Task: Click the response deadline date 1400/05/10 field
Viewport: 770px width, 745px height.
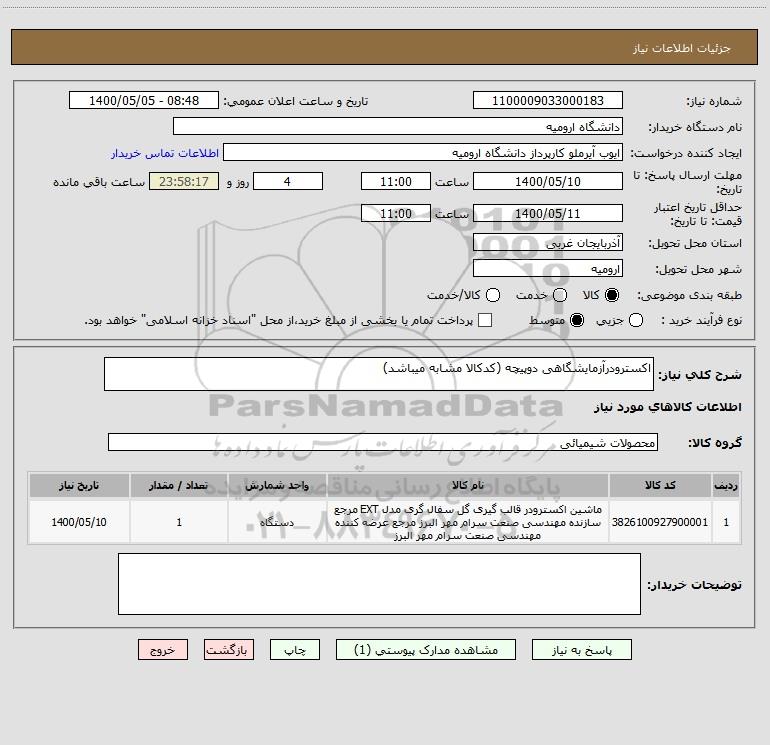Action: pos(548,182)
